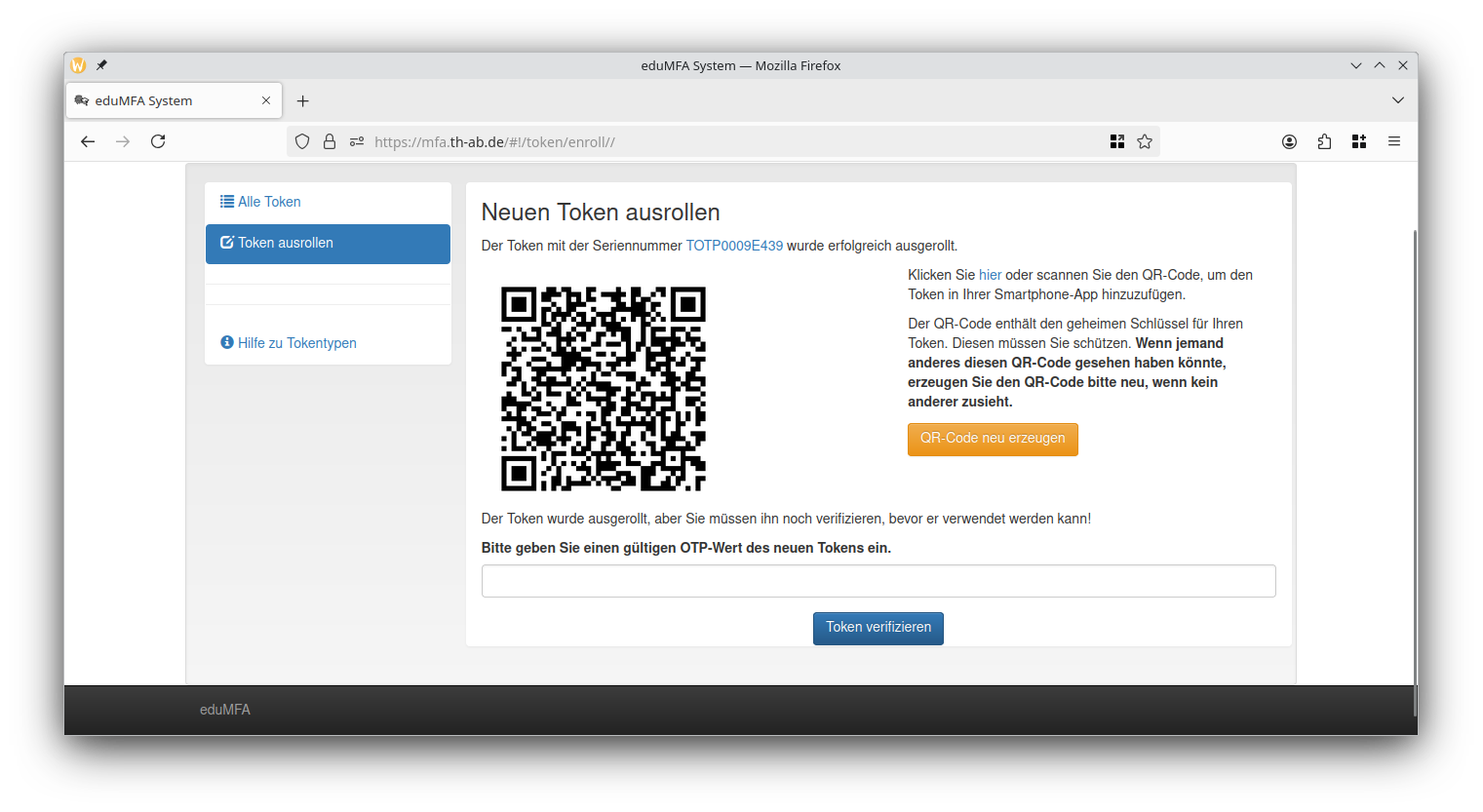Open the Firefox hamburger menu

pyautogui.click(x=1394, y=141)
